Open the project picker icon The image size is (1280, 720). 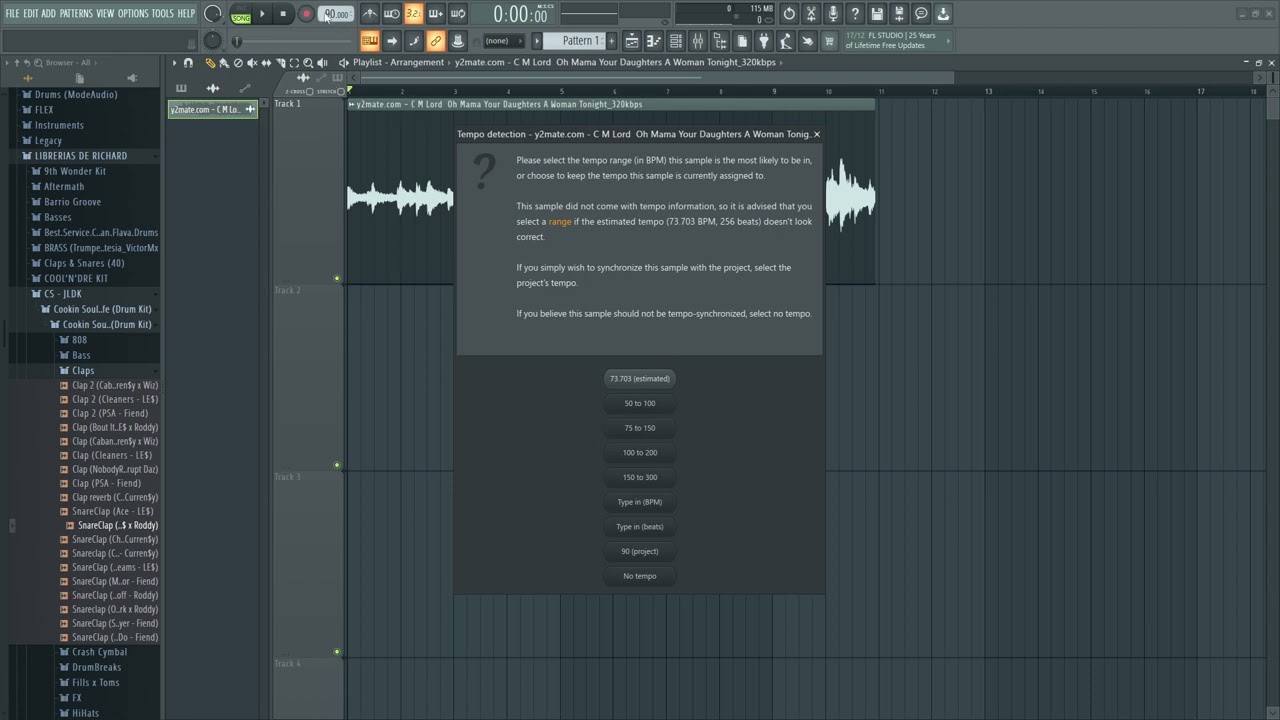point(742,41)
